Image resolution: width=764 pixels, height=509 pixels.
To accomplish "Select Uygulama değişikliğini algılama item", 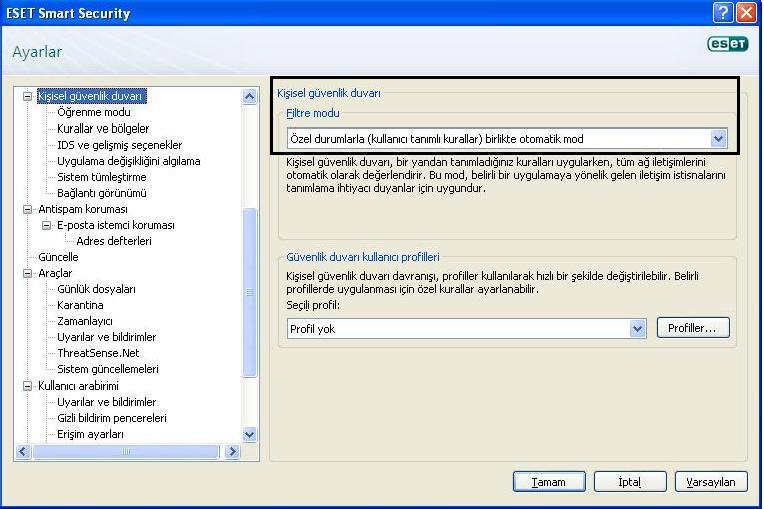I will click(x=129, y=161).
